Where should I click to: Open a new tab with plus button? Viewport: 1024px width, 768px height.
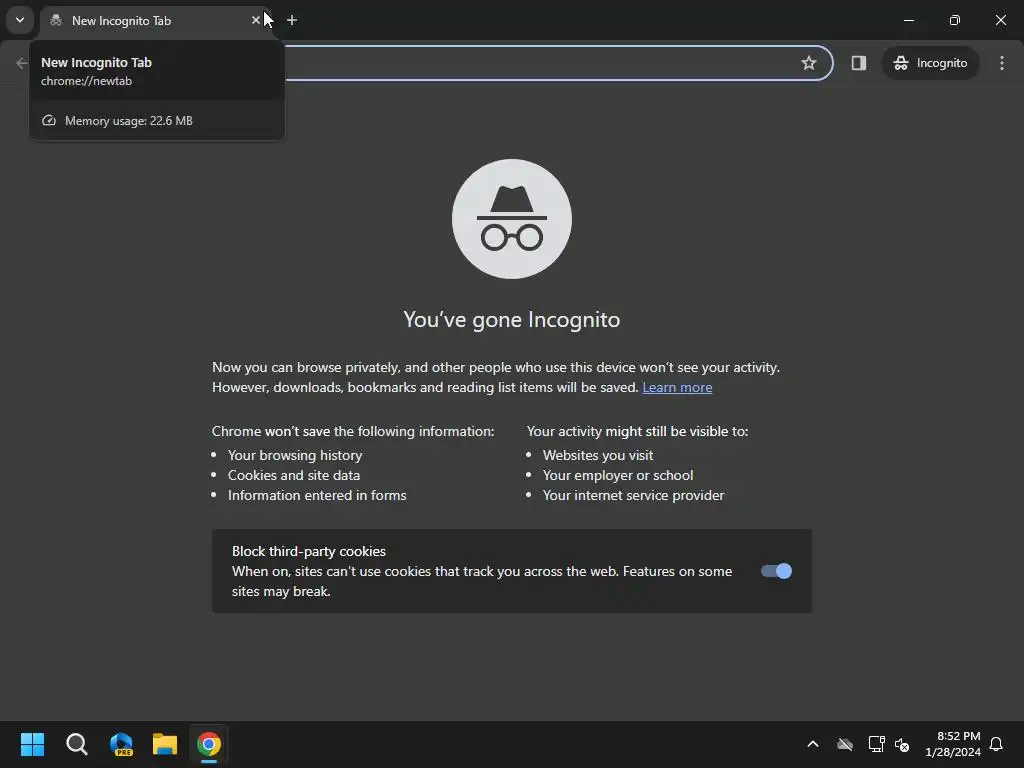[x=292, y=20]
